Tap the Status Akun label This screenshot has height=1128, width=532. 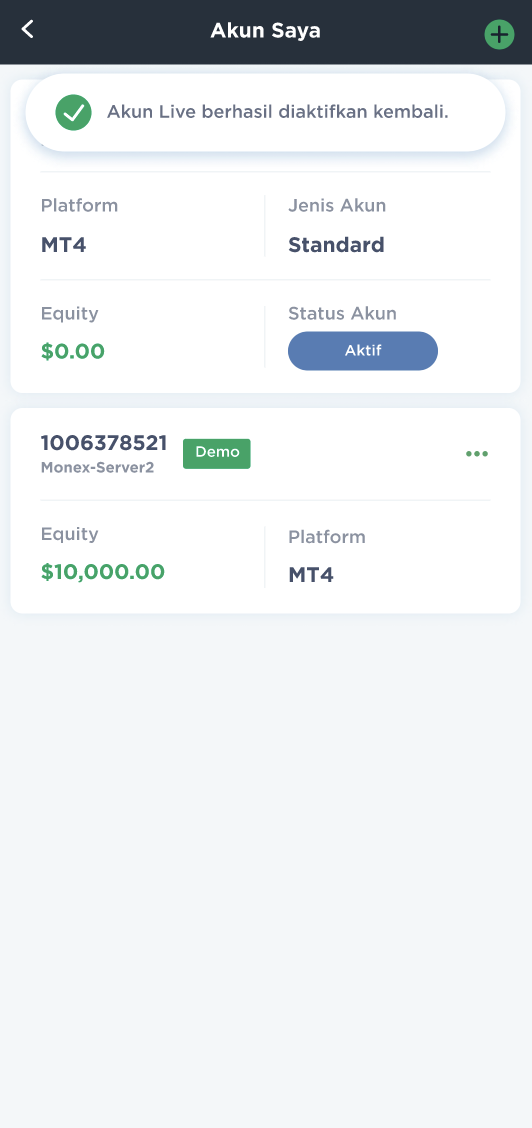(342, 314)
